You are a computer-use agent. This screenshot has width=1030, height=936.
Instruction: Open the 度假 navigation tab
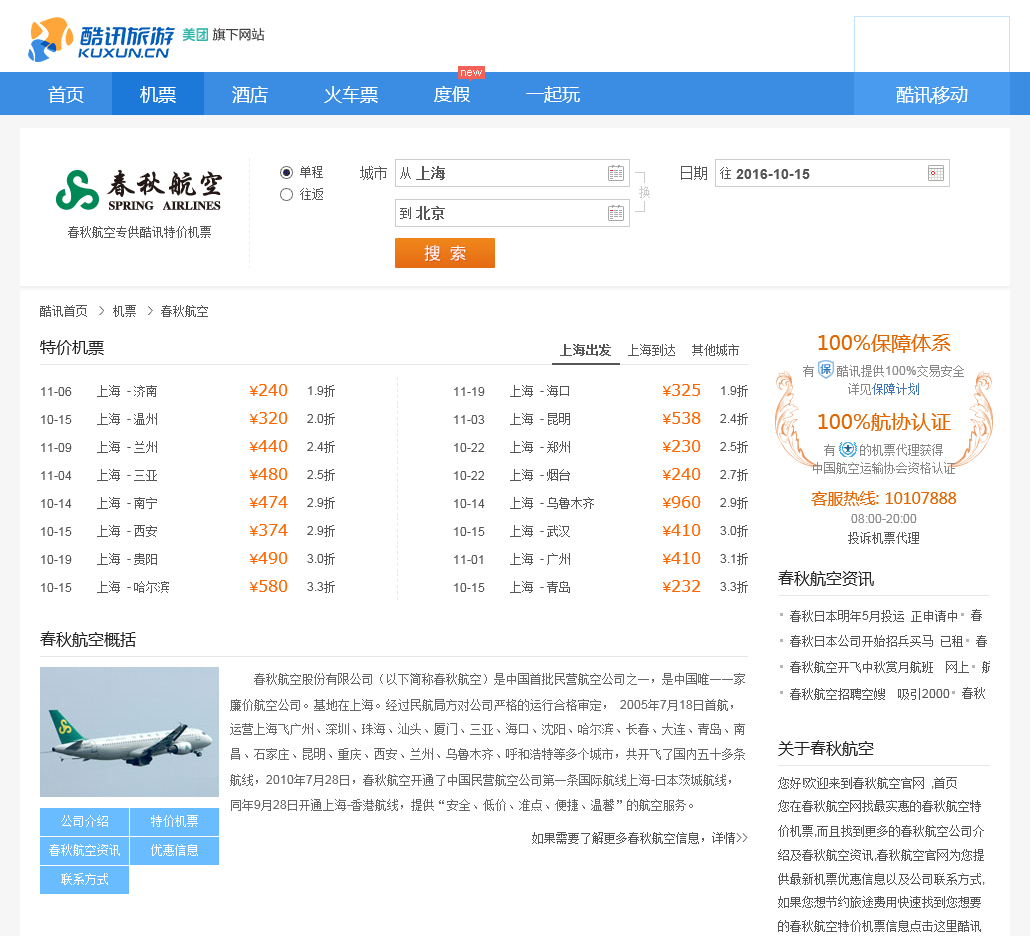(x=452, y=94)
